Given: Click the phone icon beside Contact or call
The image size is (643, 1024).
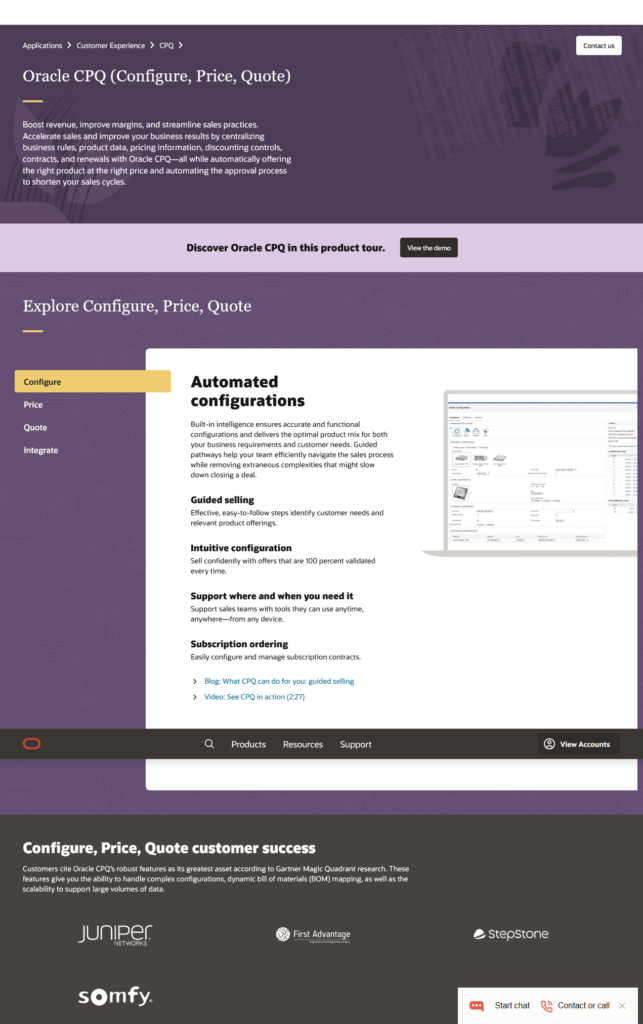Looking at the screenshot, I should coord(547,1006).
